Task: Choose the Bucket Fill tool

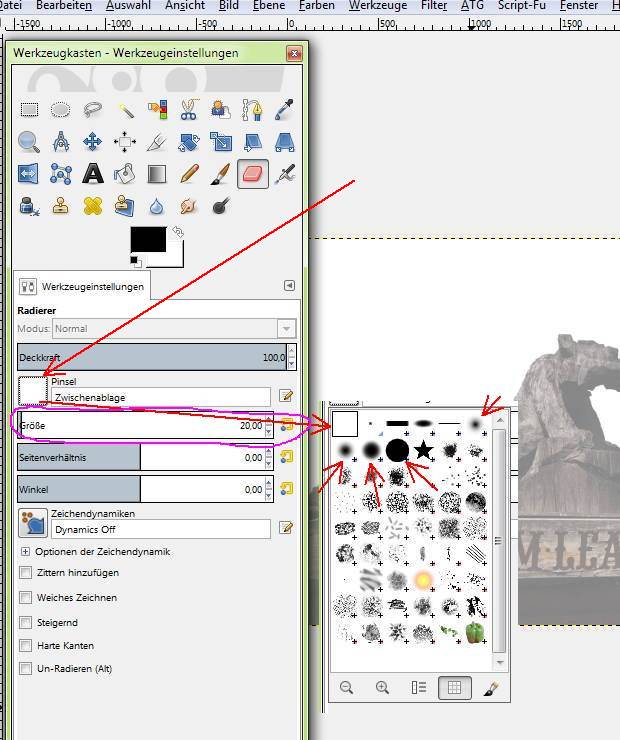Action: pos(125,174)
